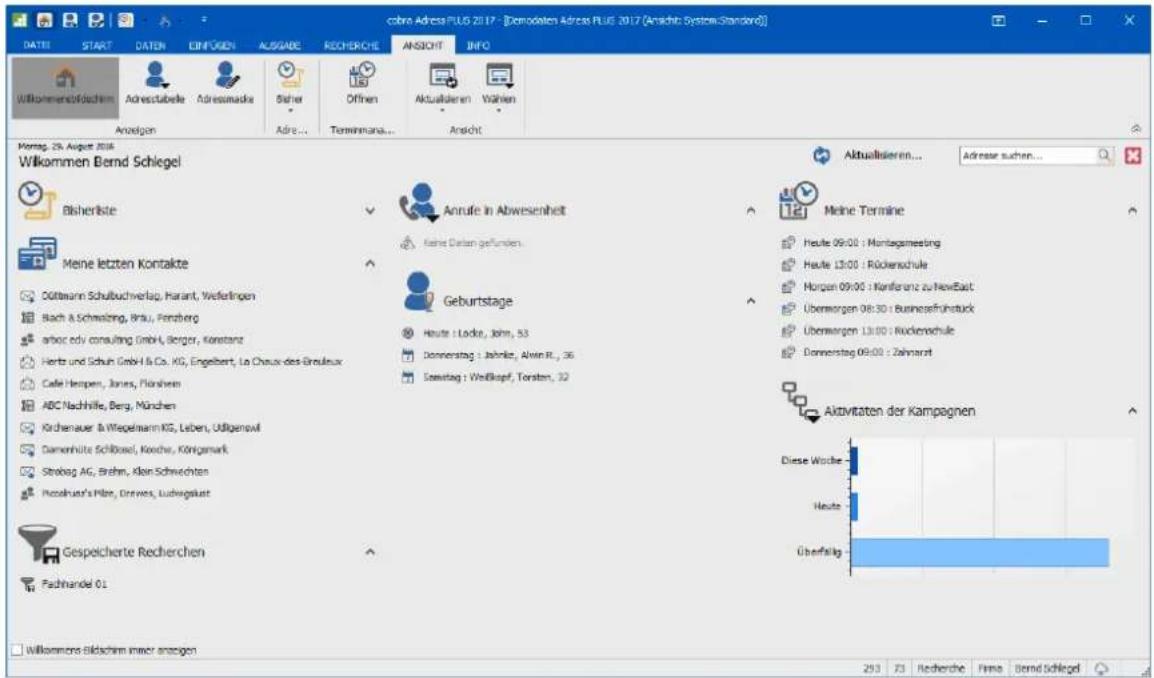Click the first quick access toolbar icon
This screenshot has height=678, width=1154.
point(18,21)
